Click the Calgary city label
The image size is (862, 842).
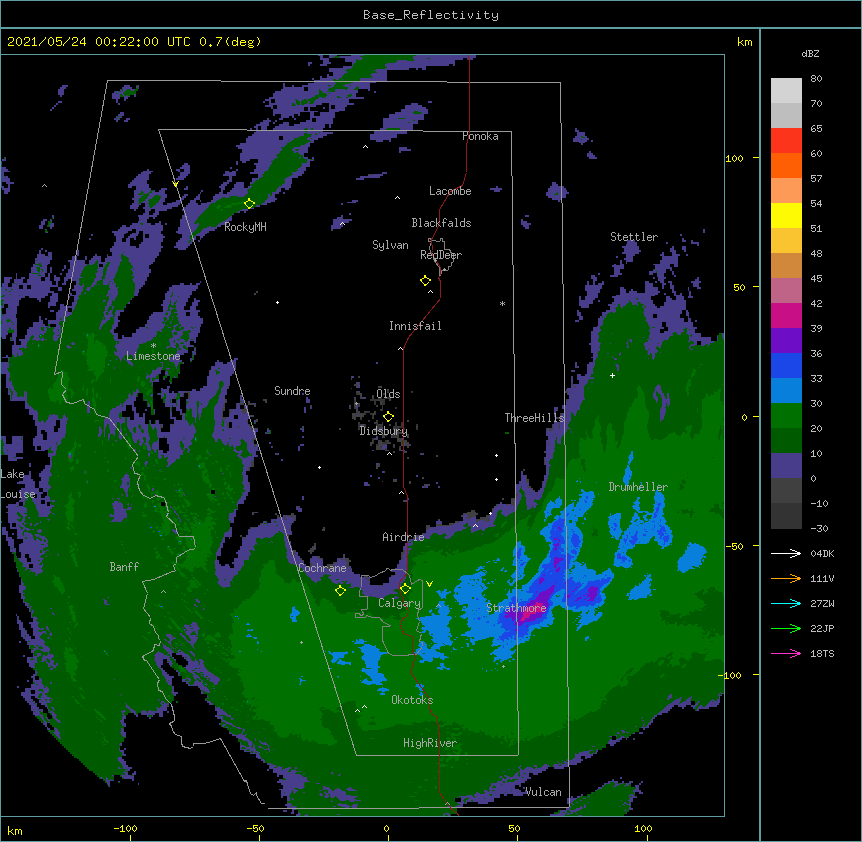pos(399,603)
